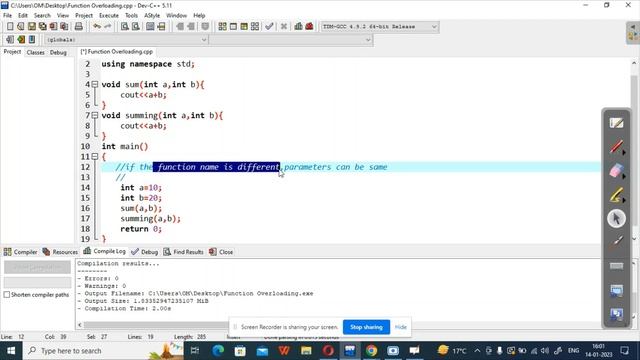Open the empty function members dropdown
The width and height of the screenshot is (640, 360).
point(368,40)
